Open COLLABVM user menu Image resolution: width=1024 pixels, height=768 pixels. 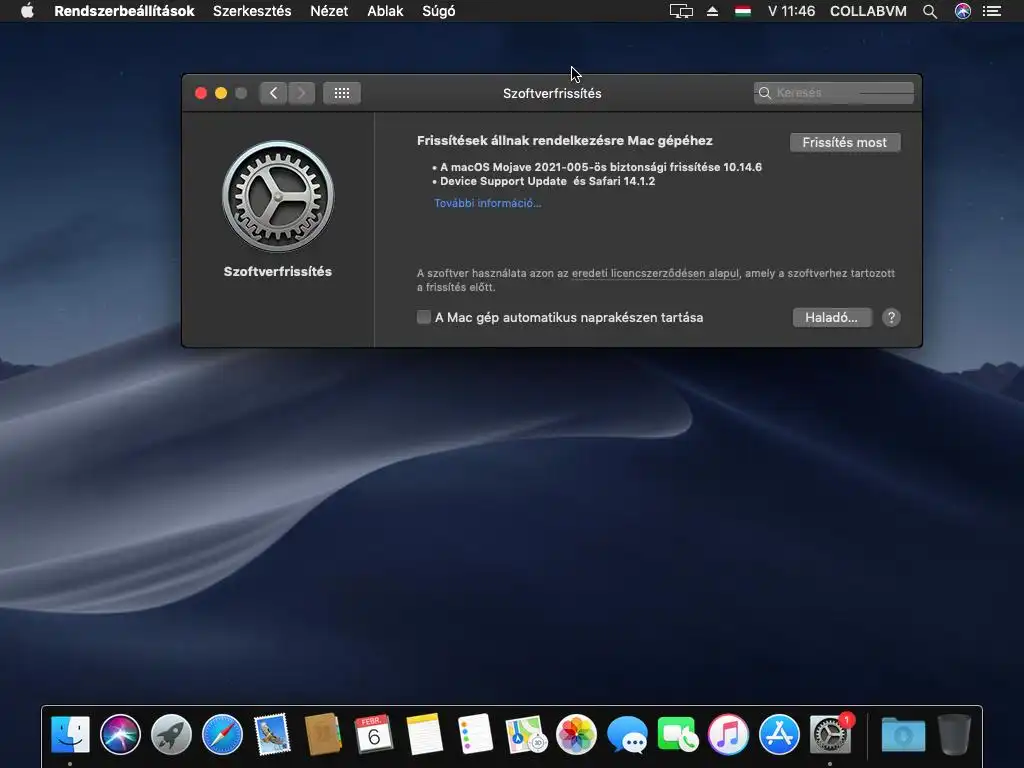click(868, 11)
